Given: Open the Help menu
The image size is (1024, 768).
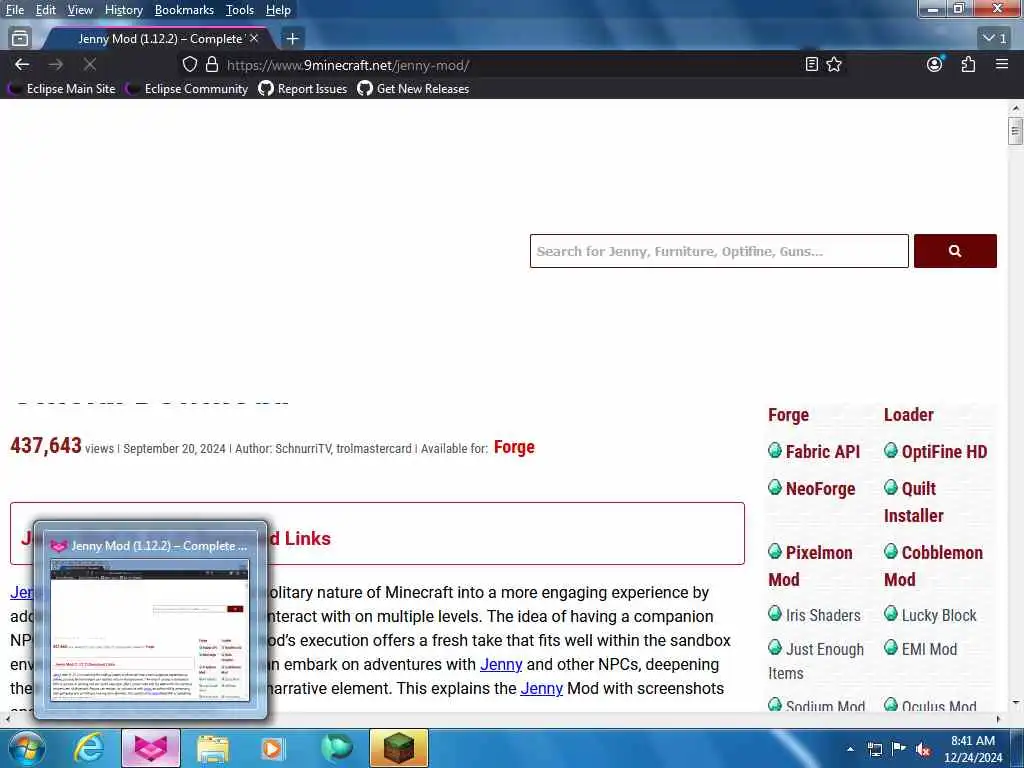Looking at the screenshot, I should click(x=278, y=10).
